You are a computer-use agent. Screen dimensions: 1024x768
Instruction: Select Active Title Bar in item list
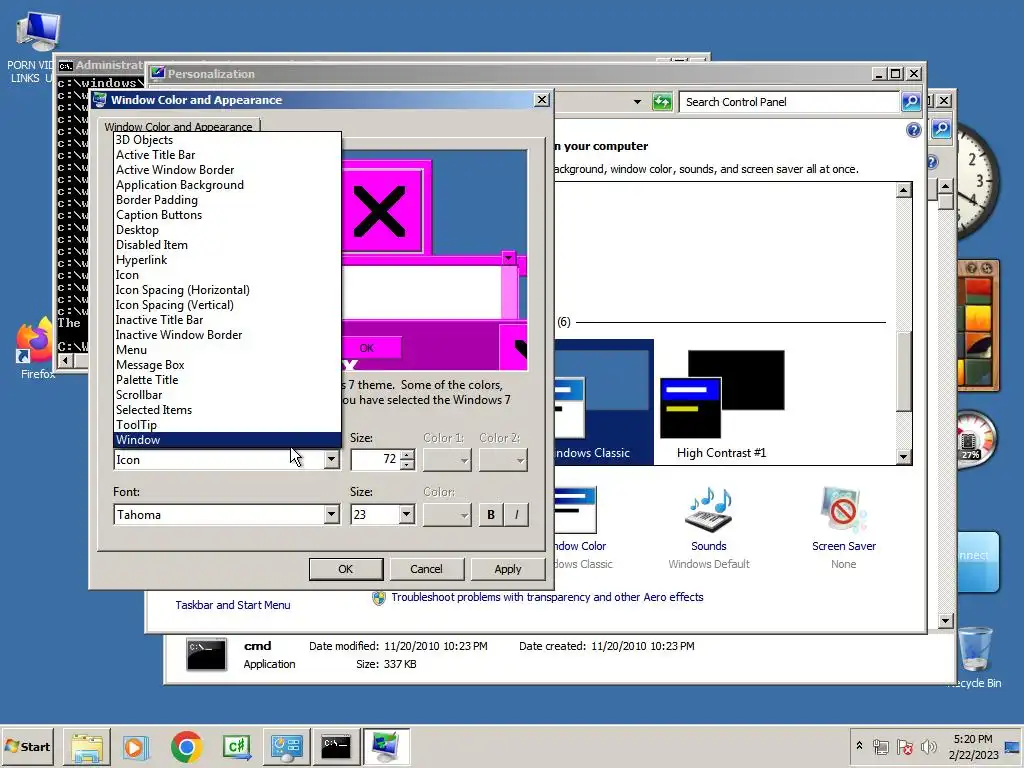click(x=227, y=155)
